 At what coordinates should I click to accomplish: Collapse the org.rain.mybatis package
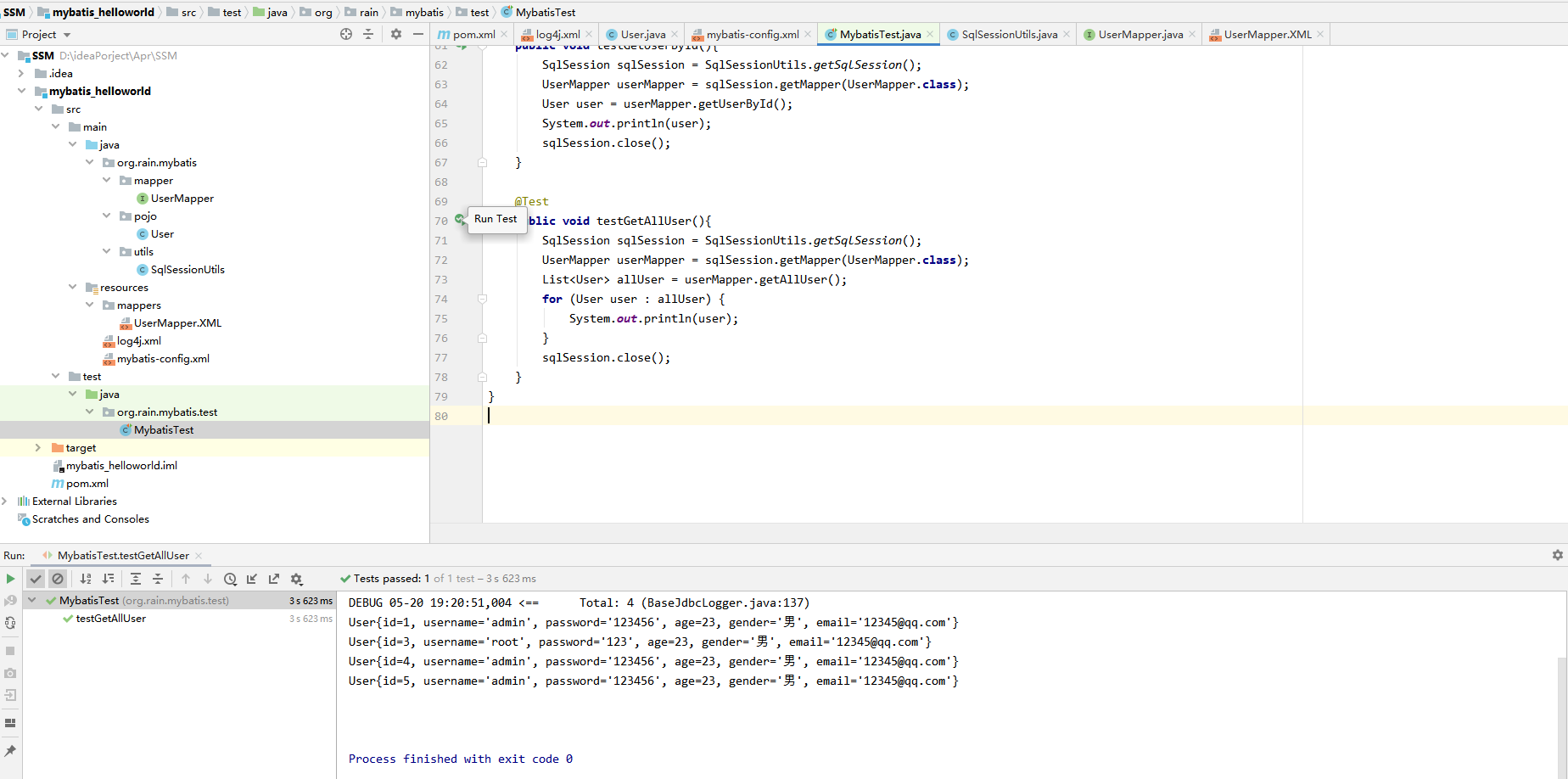pyautogui.click(x=89, y=162)
